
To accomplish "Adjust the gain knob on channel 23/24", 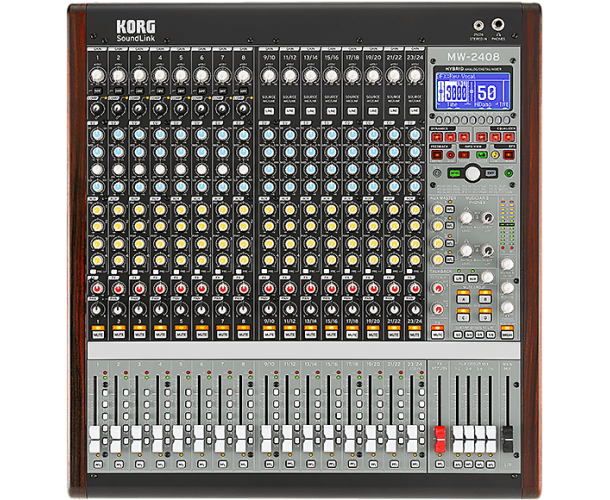I will (415, 75).
